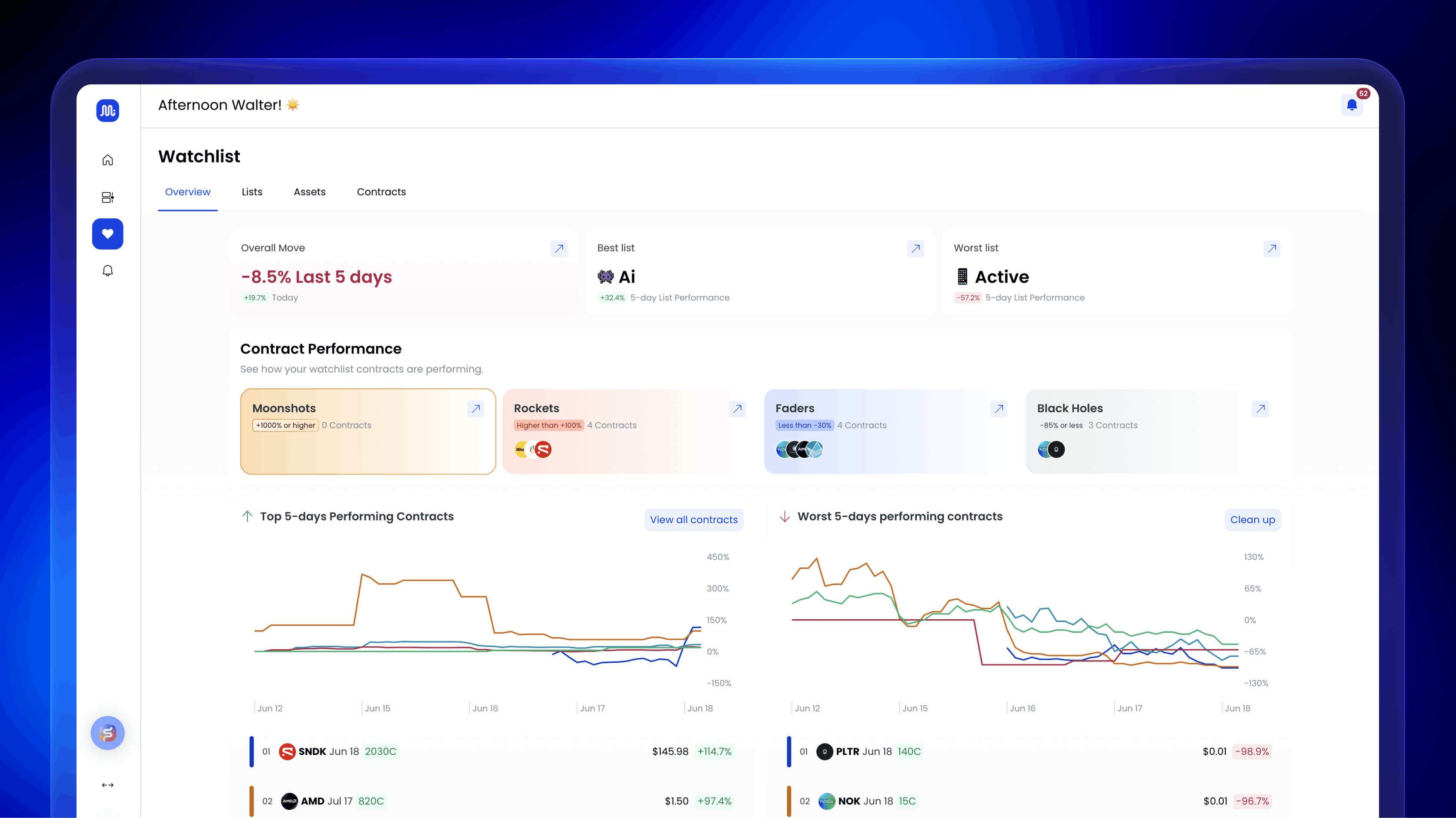Click AMD Jul 17 contract text

(x=327, y=801)
